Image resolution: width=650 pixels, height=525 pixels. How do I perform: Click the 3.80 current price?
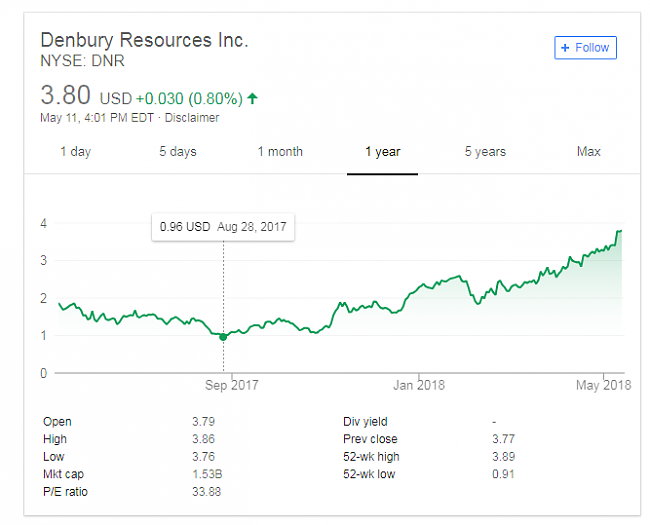click(65, 96)
